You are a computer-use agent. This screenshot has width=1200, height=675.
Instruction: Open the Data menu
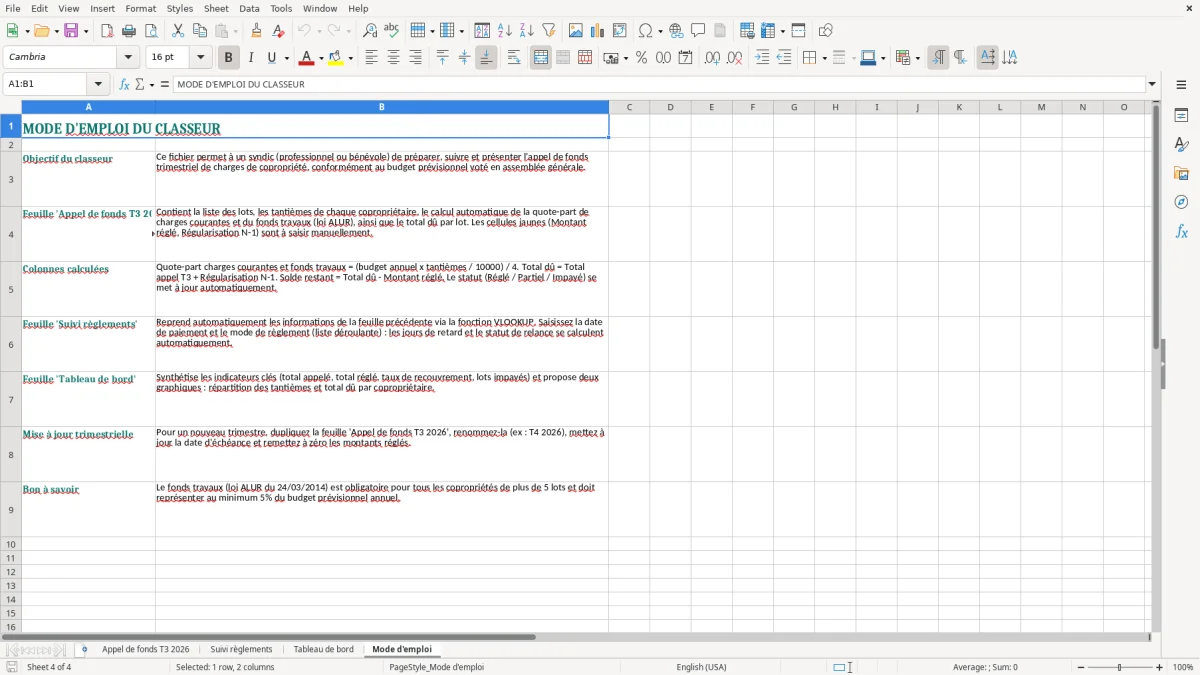click(x=249, y=8)
